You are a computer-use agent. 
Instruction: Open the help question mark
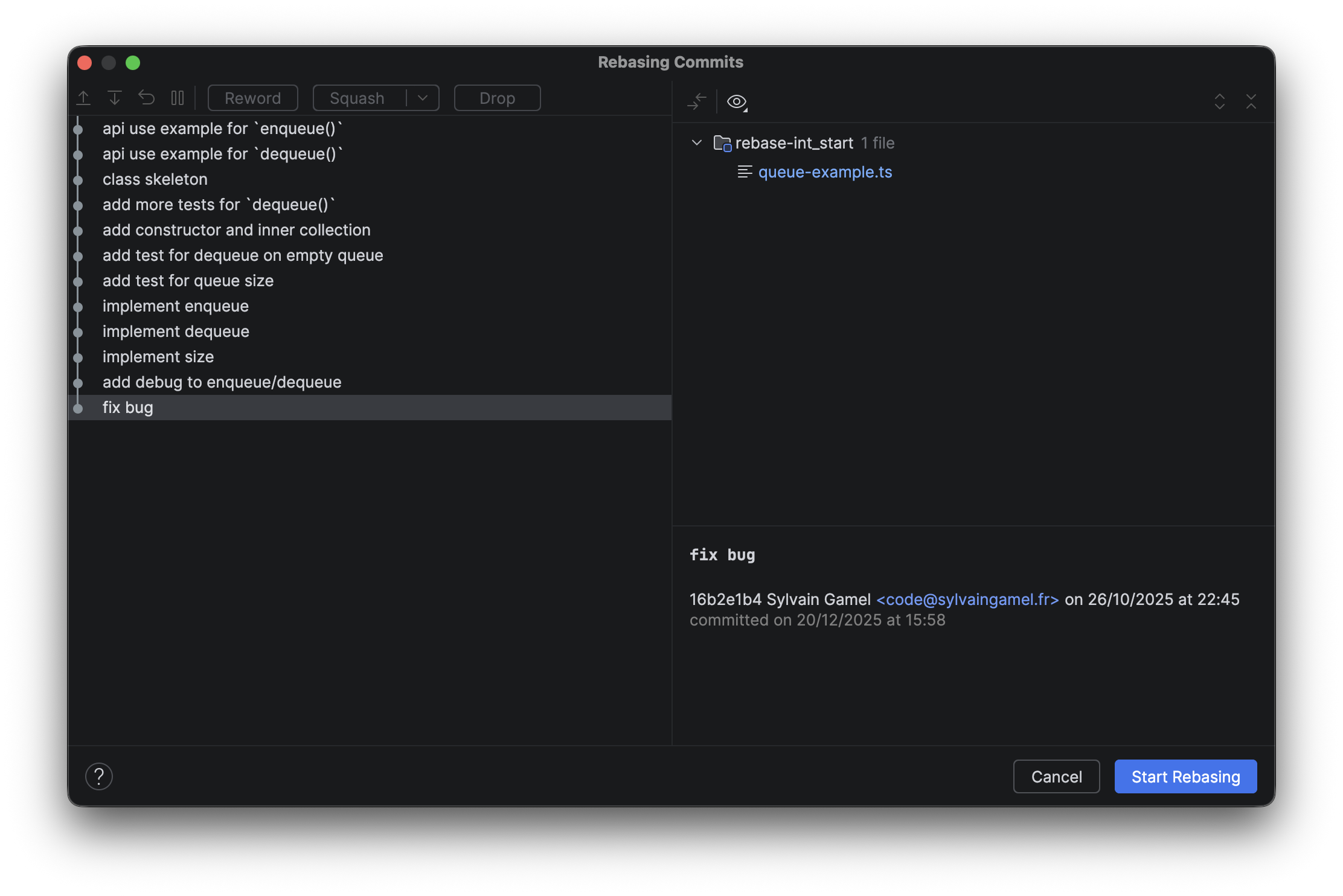[x=99, y=776]
